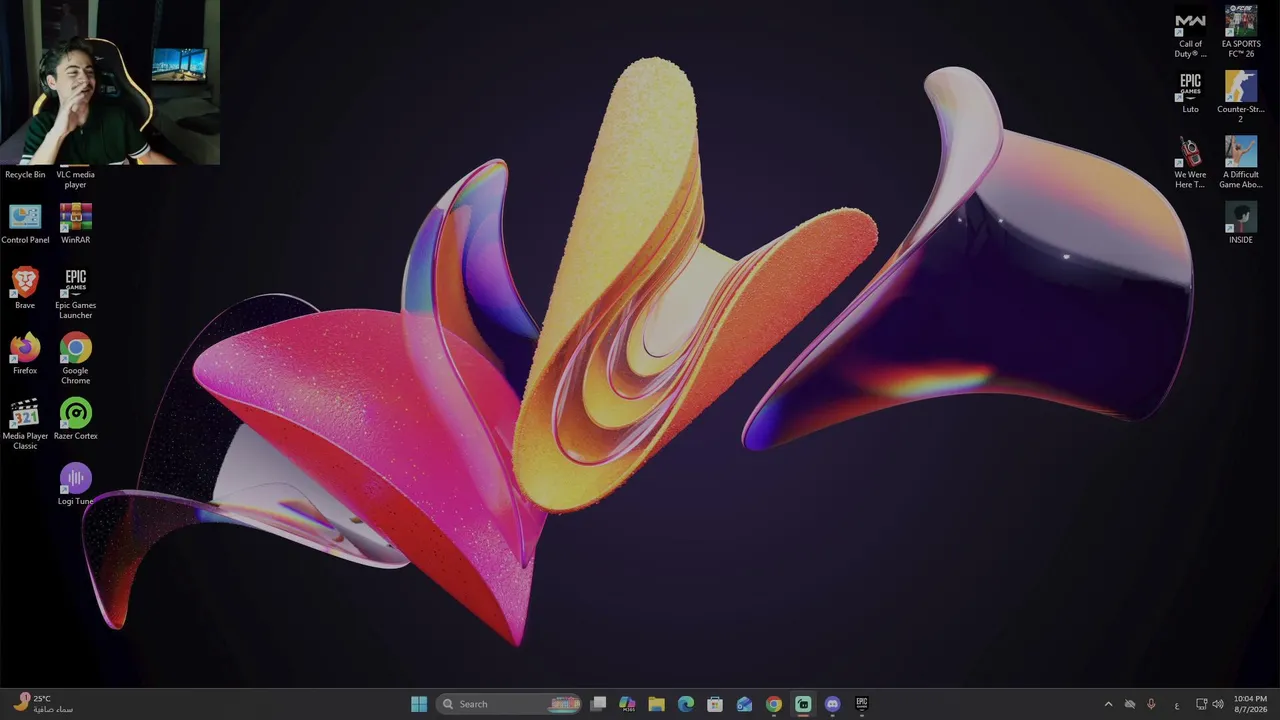Launch Microsoft 365 Copilot from taskbar
This screenshot has height=720, width=1280.
(627, 704)
